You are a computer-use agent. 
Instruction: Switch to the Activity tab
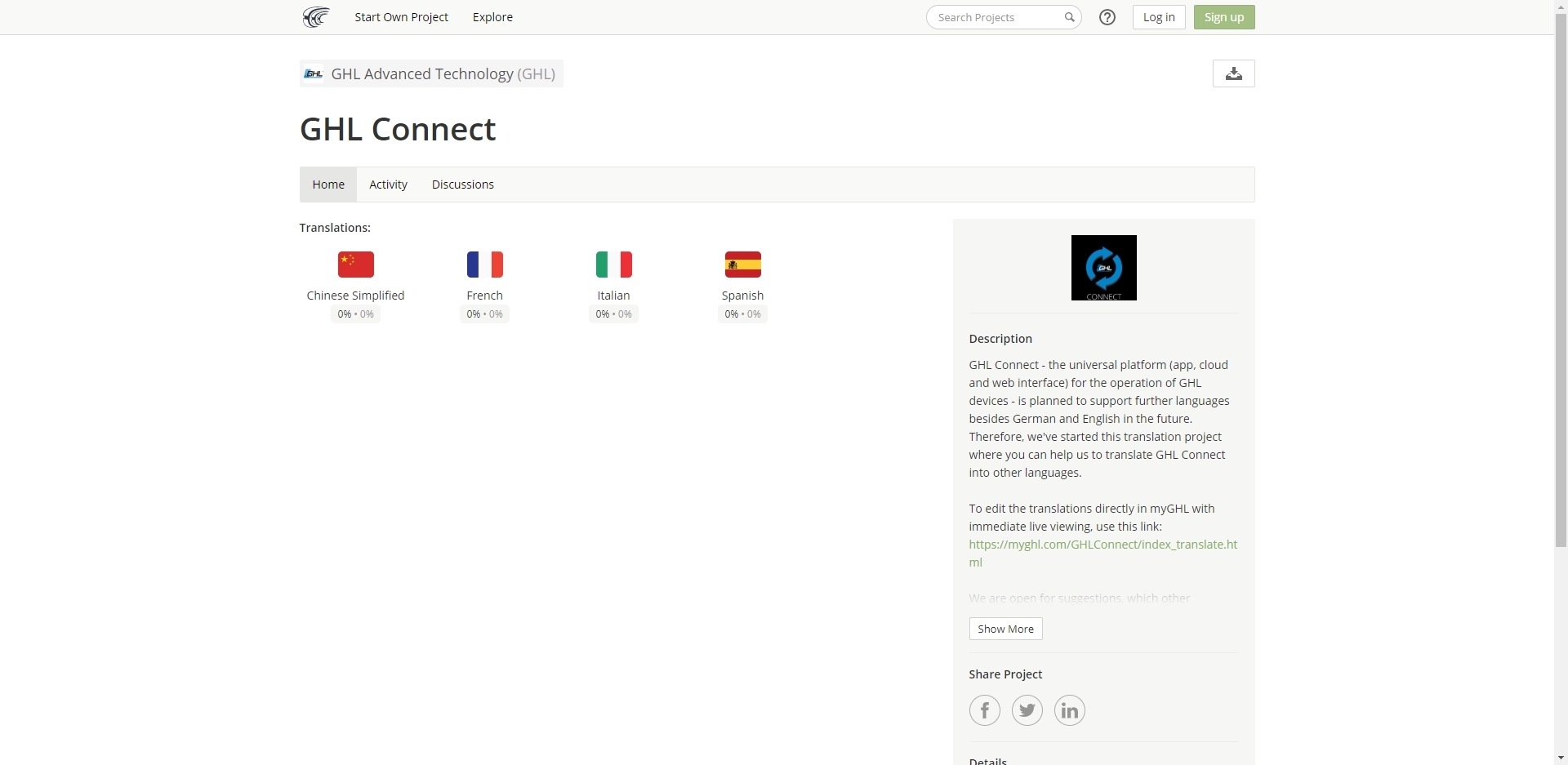tap(388, 185)
